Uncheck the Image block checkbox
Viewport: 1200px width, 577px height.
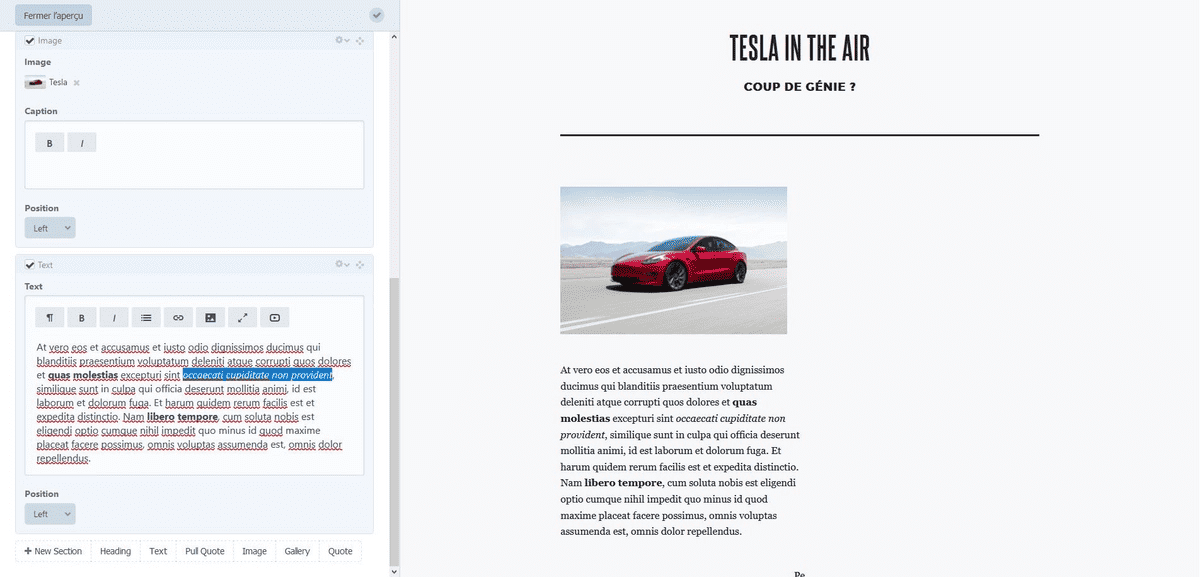point(30,40)
